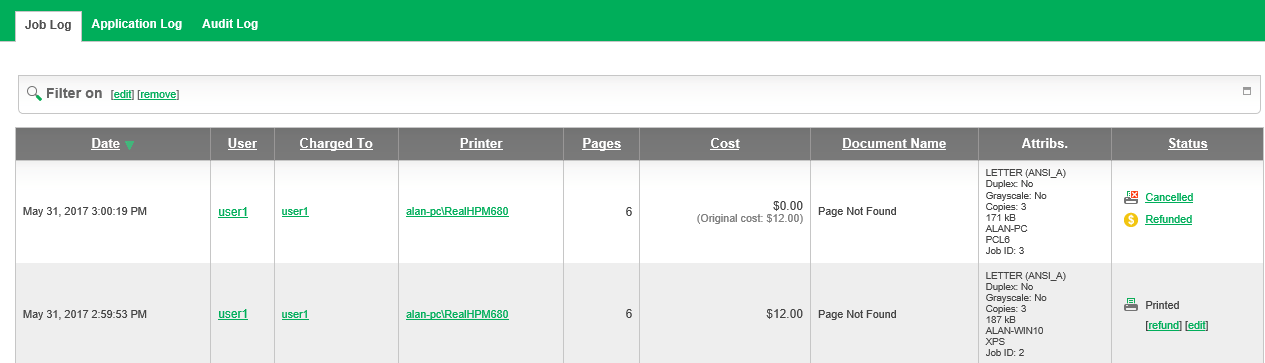Viewport: 1265px width, 363px height.
Task: Collapse the filter panel with corner icon
Action: (x=1247, y=91)
